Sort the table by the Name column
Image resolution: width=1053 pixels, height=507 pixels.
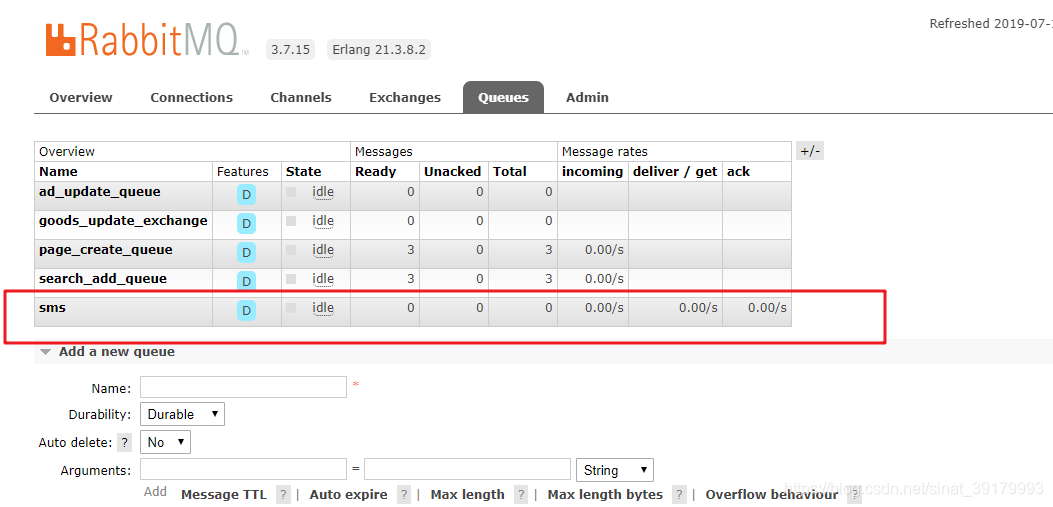58,171
